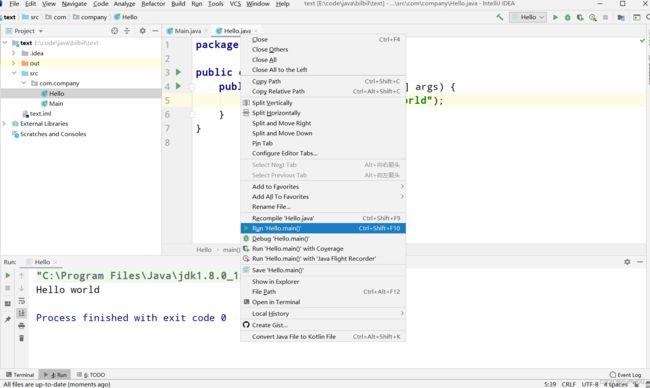Click the Run tool window button at the bottom

click(x=55, y=375)
